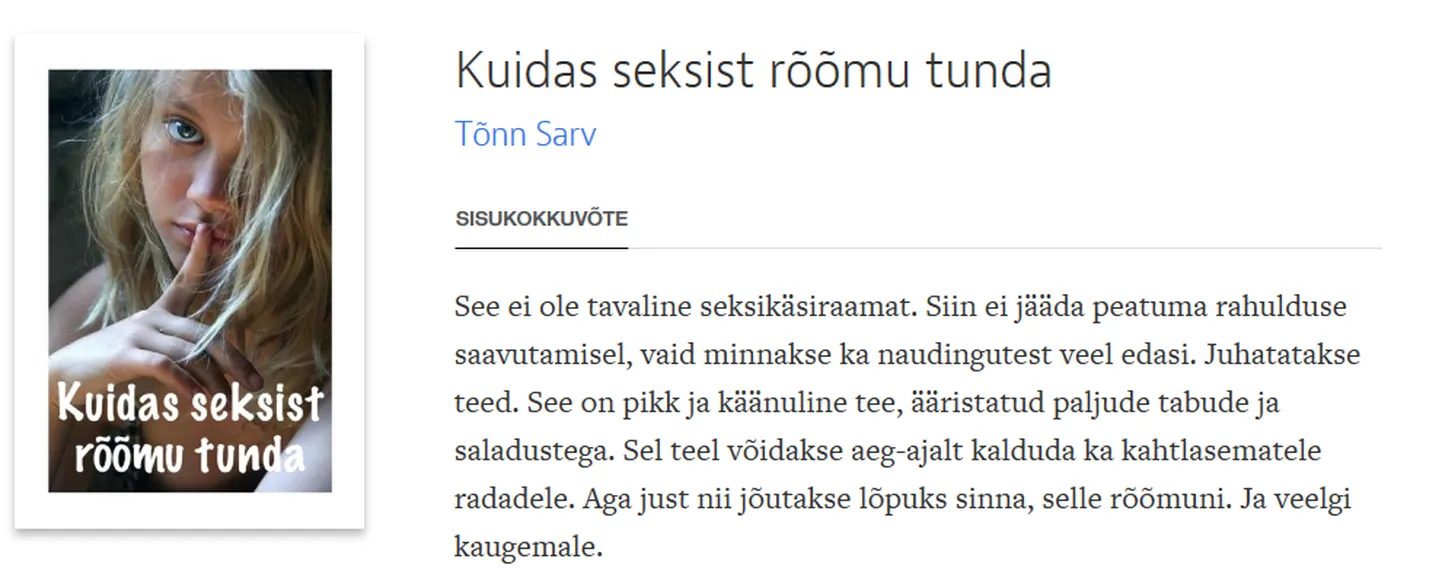Open author link Tõnn Sarv
The width and height of the screenshot is (1442, 568).
pyautogui.click(x=526, y=134)
